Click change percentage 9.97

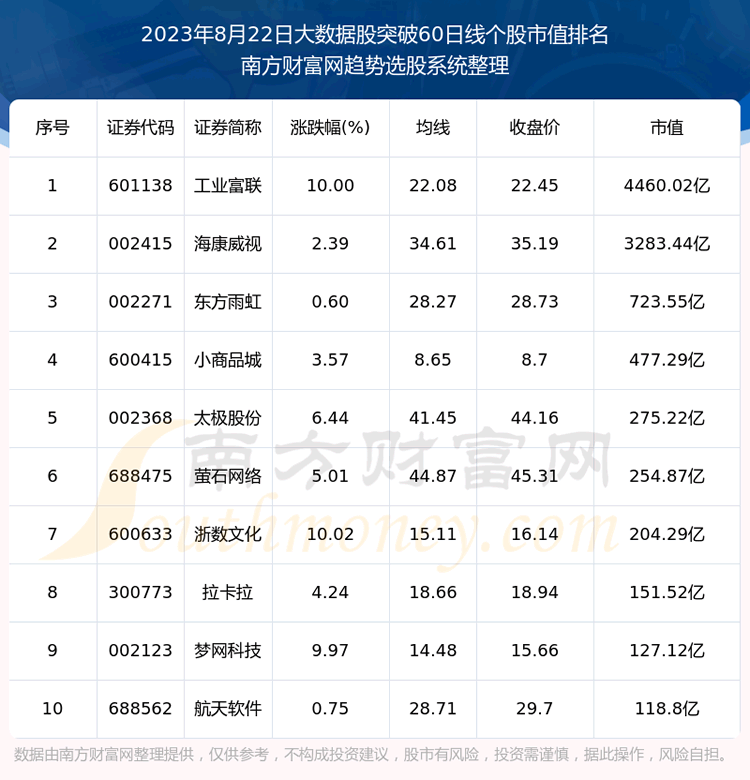coord(330,651)
